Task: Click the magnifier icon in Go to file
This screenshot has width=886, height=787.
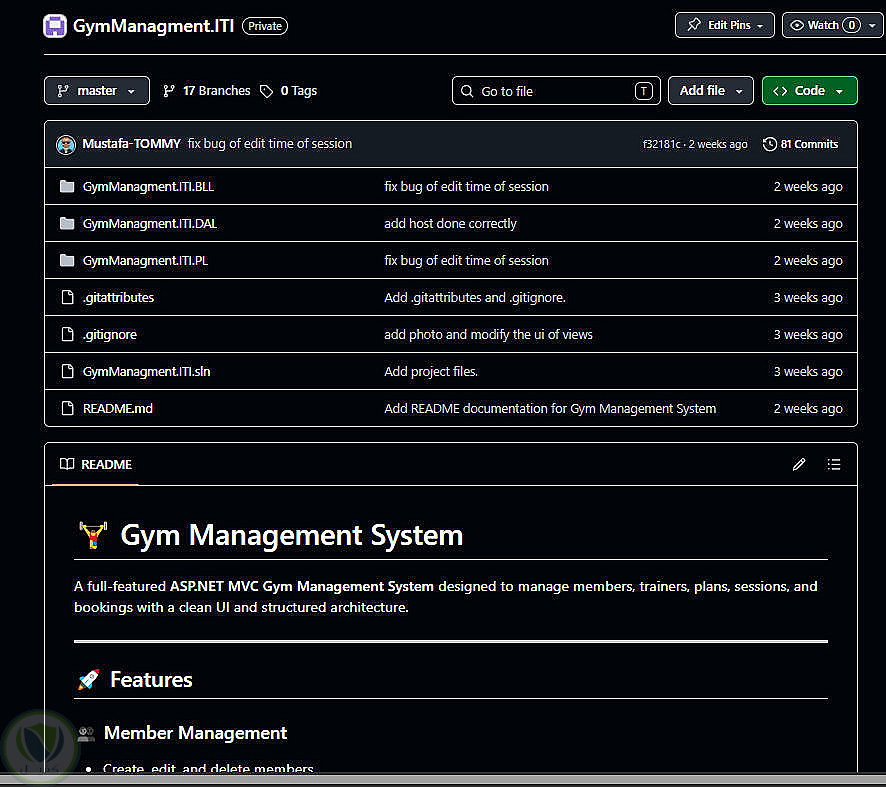Action: click(x=467, y=91)
